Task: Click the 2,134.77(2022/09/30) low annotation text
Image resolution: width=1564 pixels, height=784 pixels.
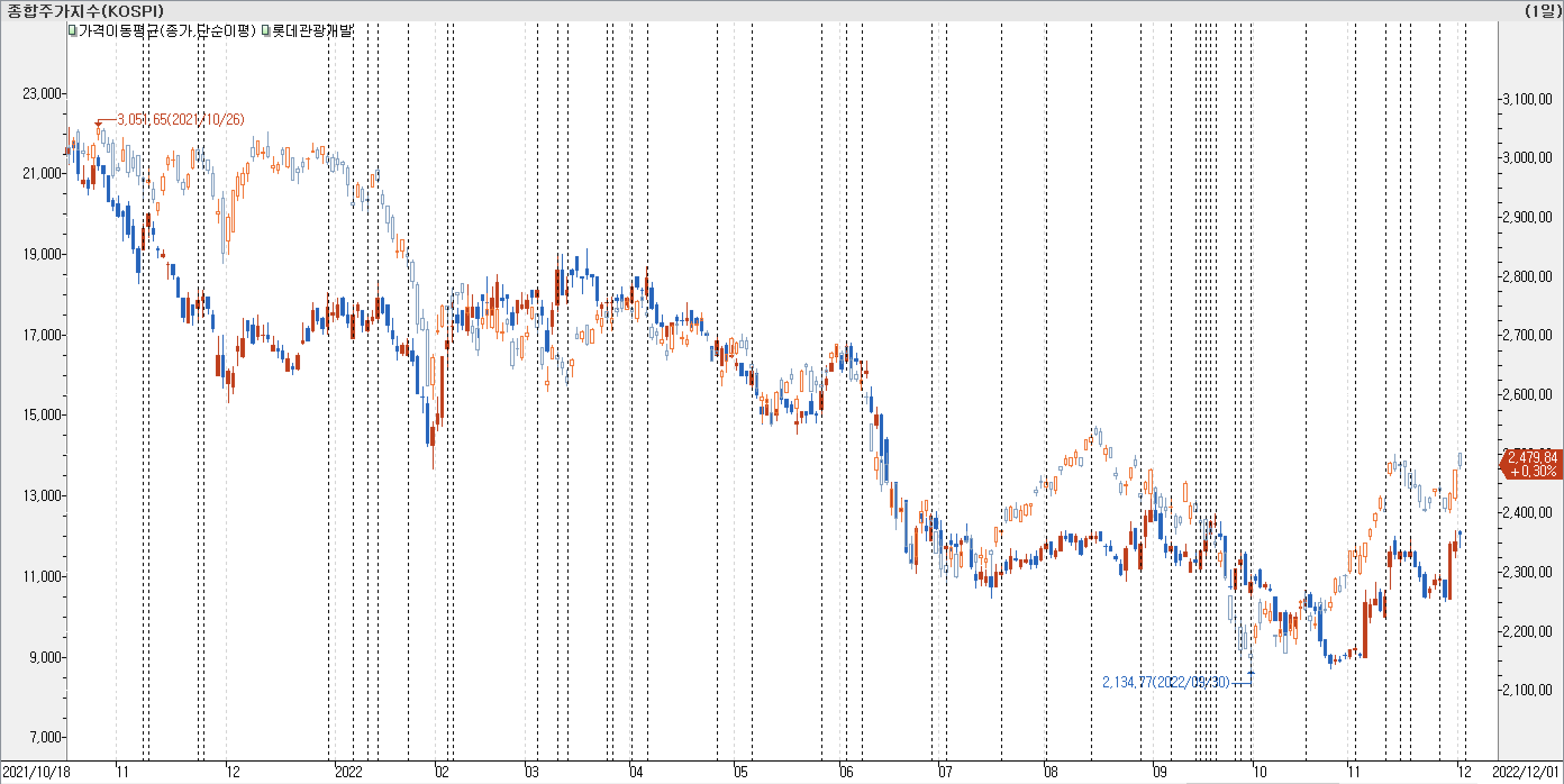Action: point(1165,682)
